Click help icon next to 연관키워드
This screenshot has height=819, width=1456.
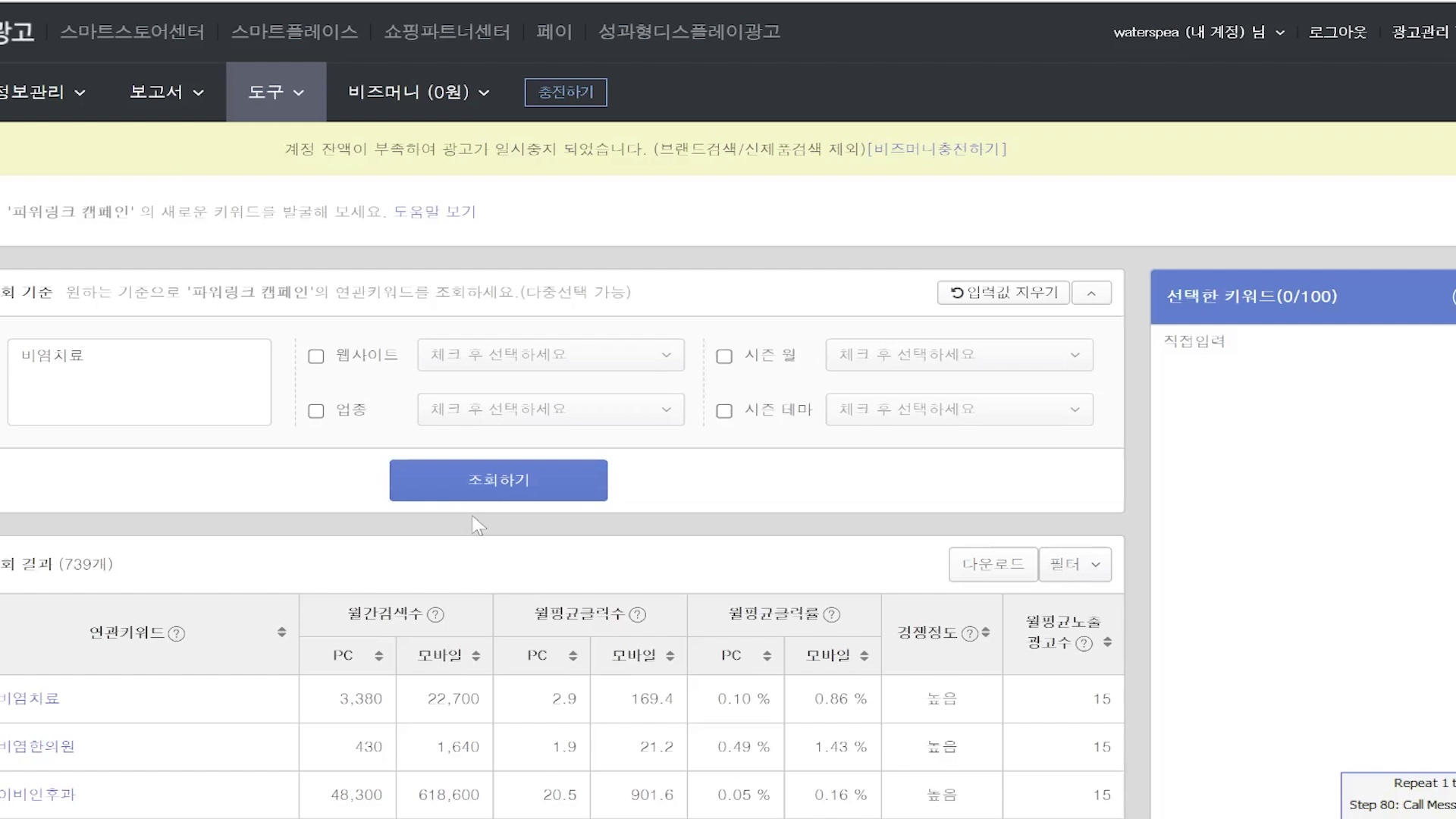pyautogui.click(x=177, y=634)
